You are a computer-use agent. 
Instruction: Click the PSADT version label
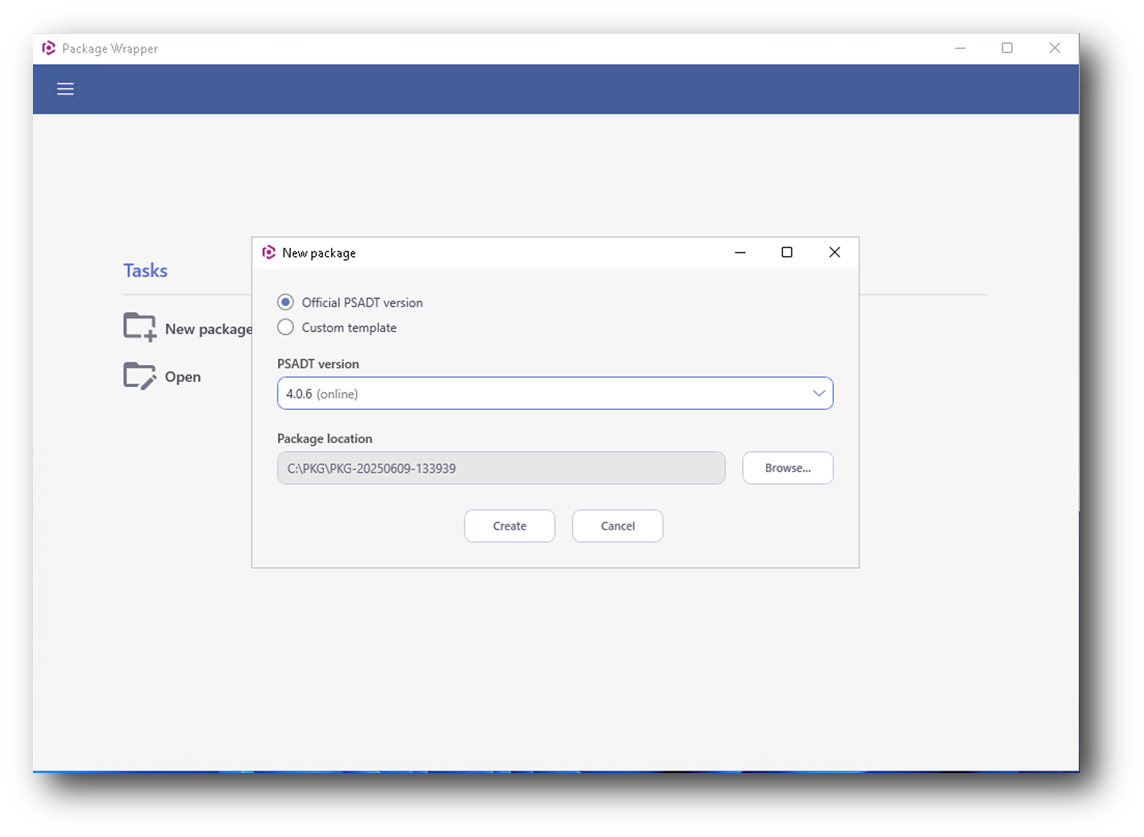click(x=318, y=363)
